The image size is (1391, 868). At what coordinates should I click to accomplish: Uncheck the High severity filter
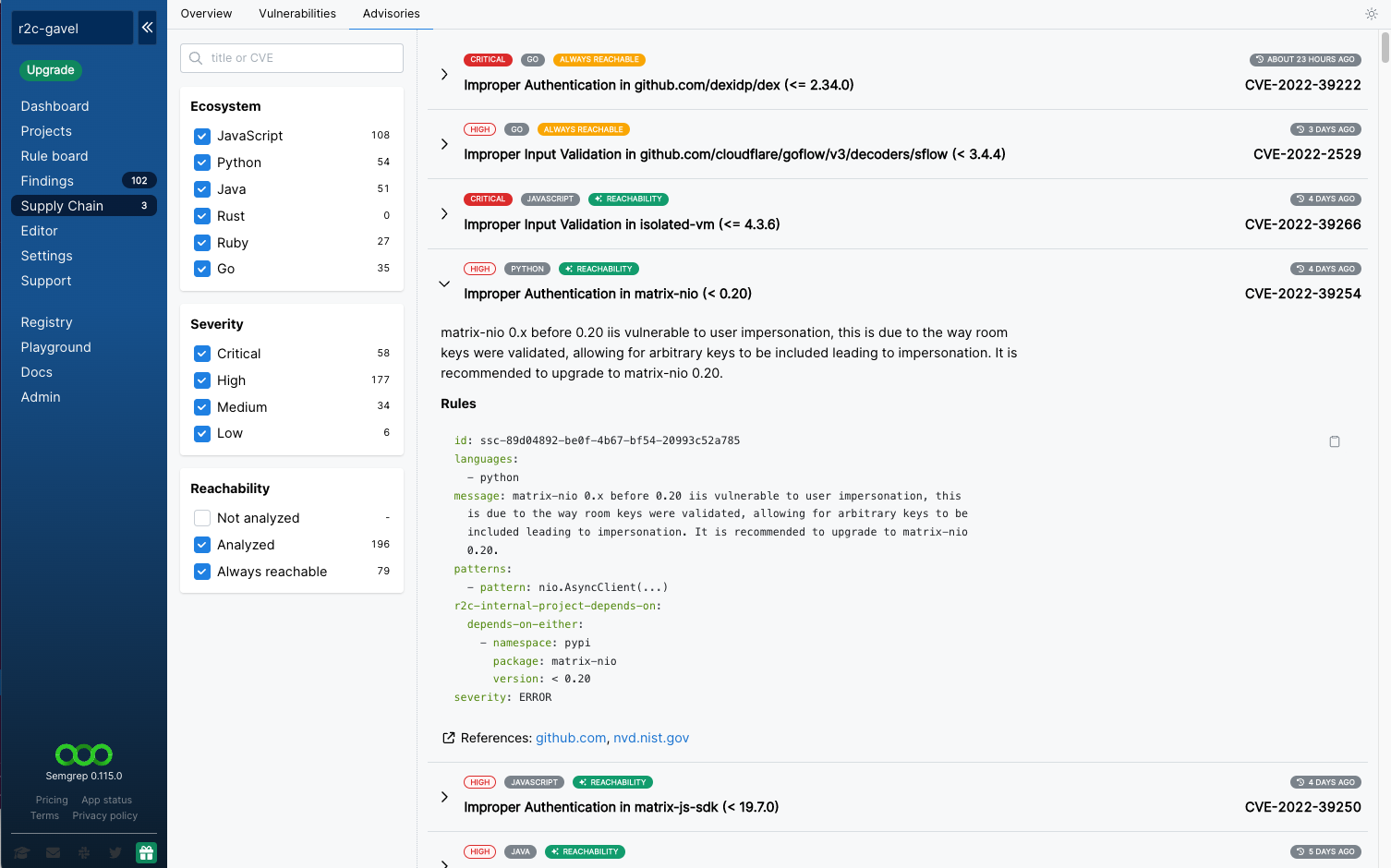[x=202, y=380]
